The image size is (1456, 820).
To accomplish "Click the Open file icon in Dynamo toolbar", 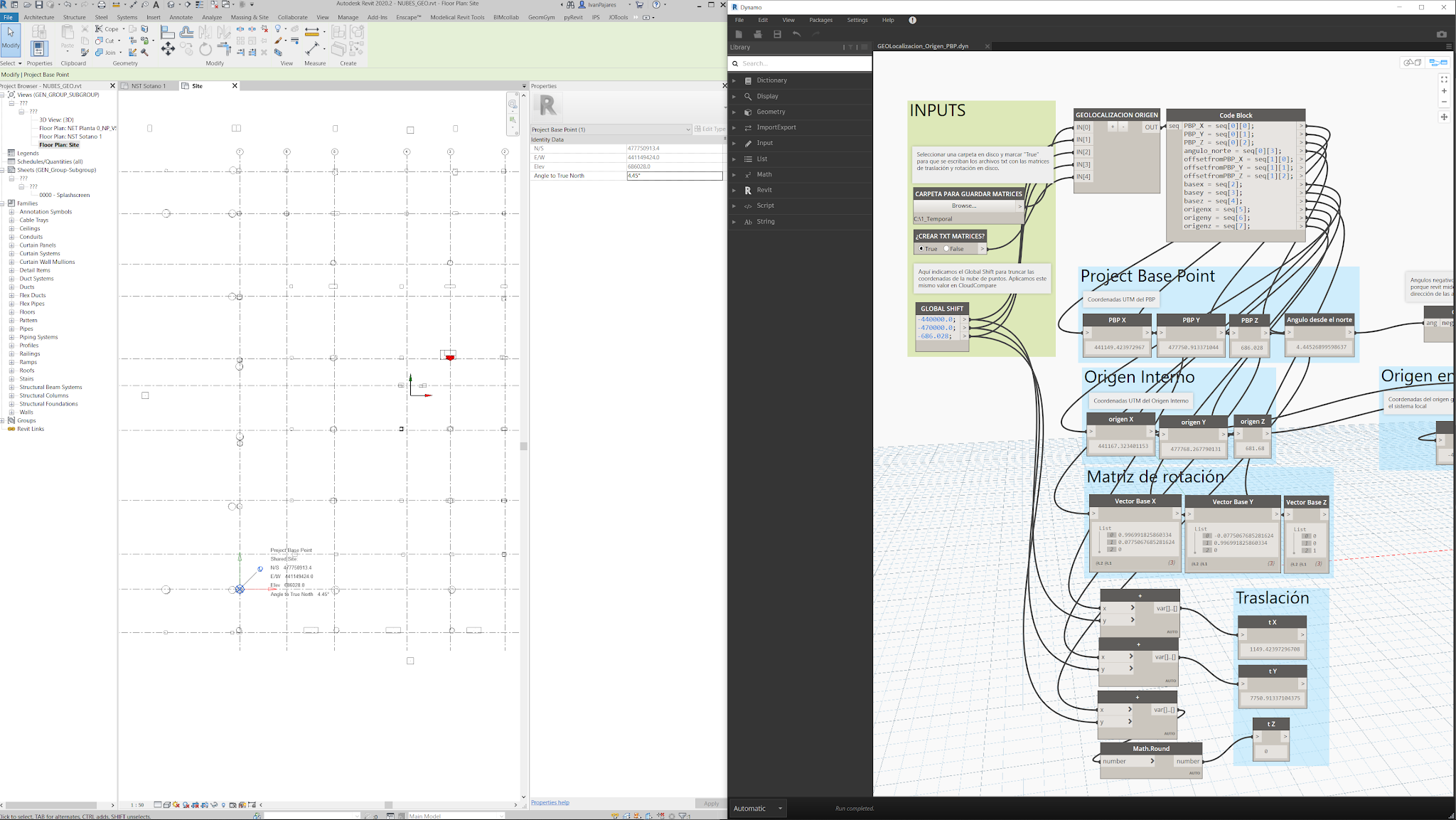I will click(x=758, y=34).
